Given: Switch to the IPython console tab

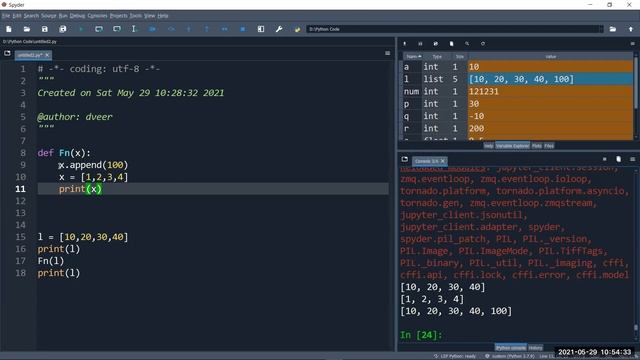Looking at the screenshot, I should pos(511,348).
